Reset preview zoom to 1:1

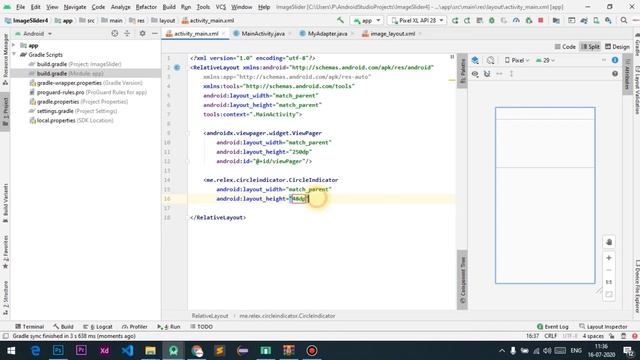[609, 282]
